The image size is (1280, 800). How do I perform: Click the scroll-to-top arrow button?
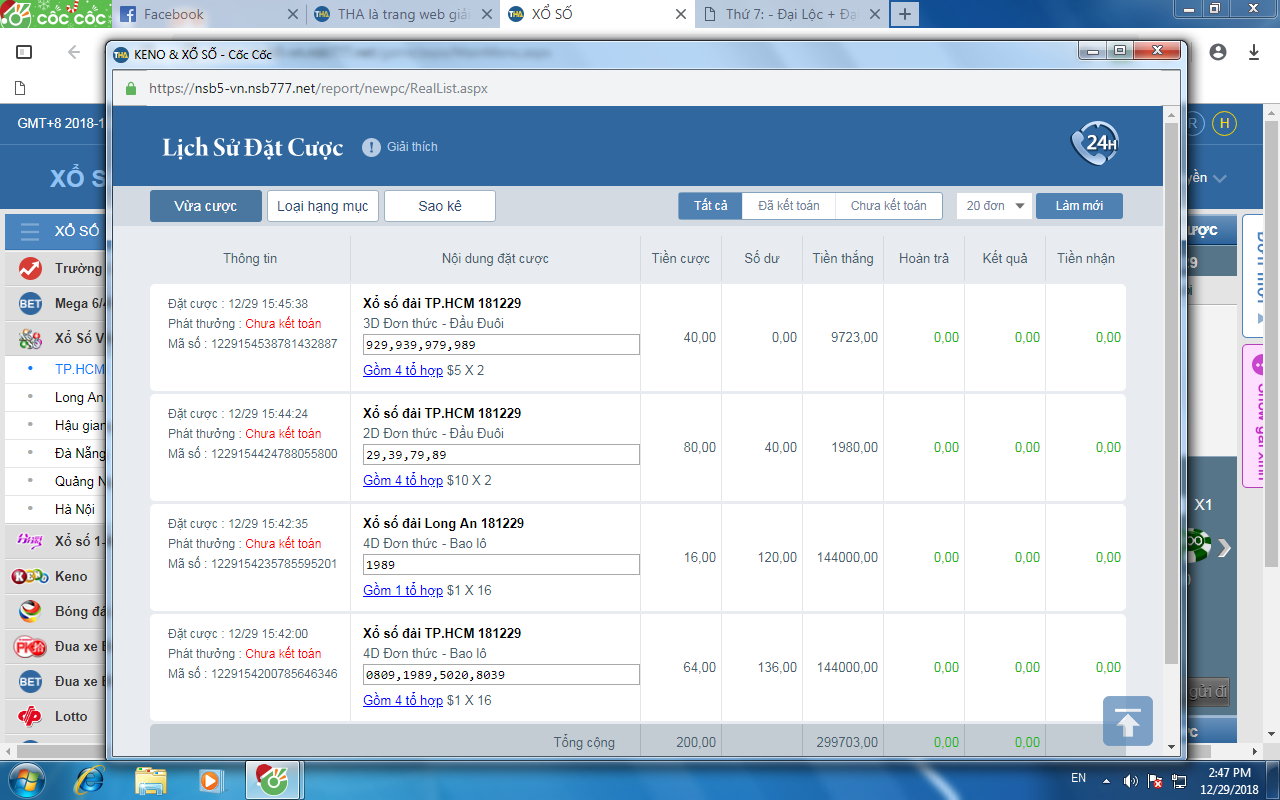pos(1127,721)
